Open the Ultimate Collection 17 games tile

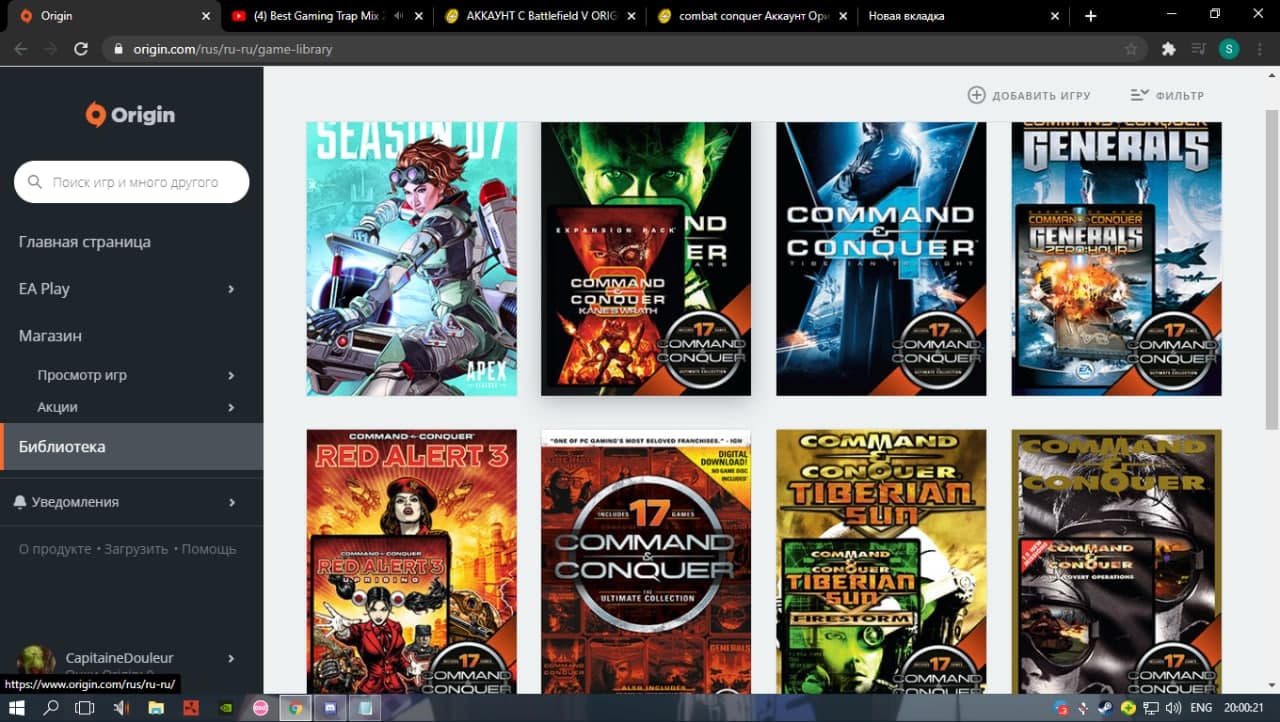(646, 562)
